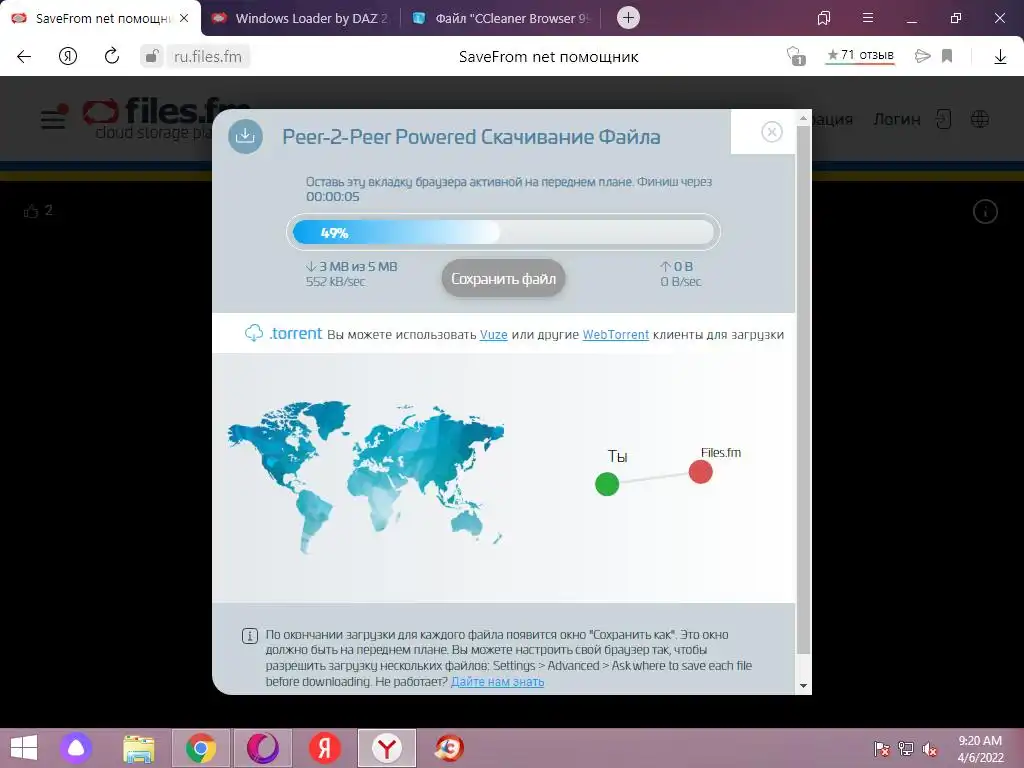Viewport: 1024px width, 768px height.
Task: Click the Action Center flag tray icon
Action: tap(882, 748)
